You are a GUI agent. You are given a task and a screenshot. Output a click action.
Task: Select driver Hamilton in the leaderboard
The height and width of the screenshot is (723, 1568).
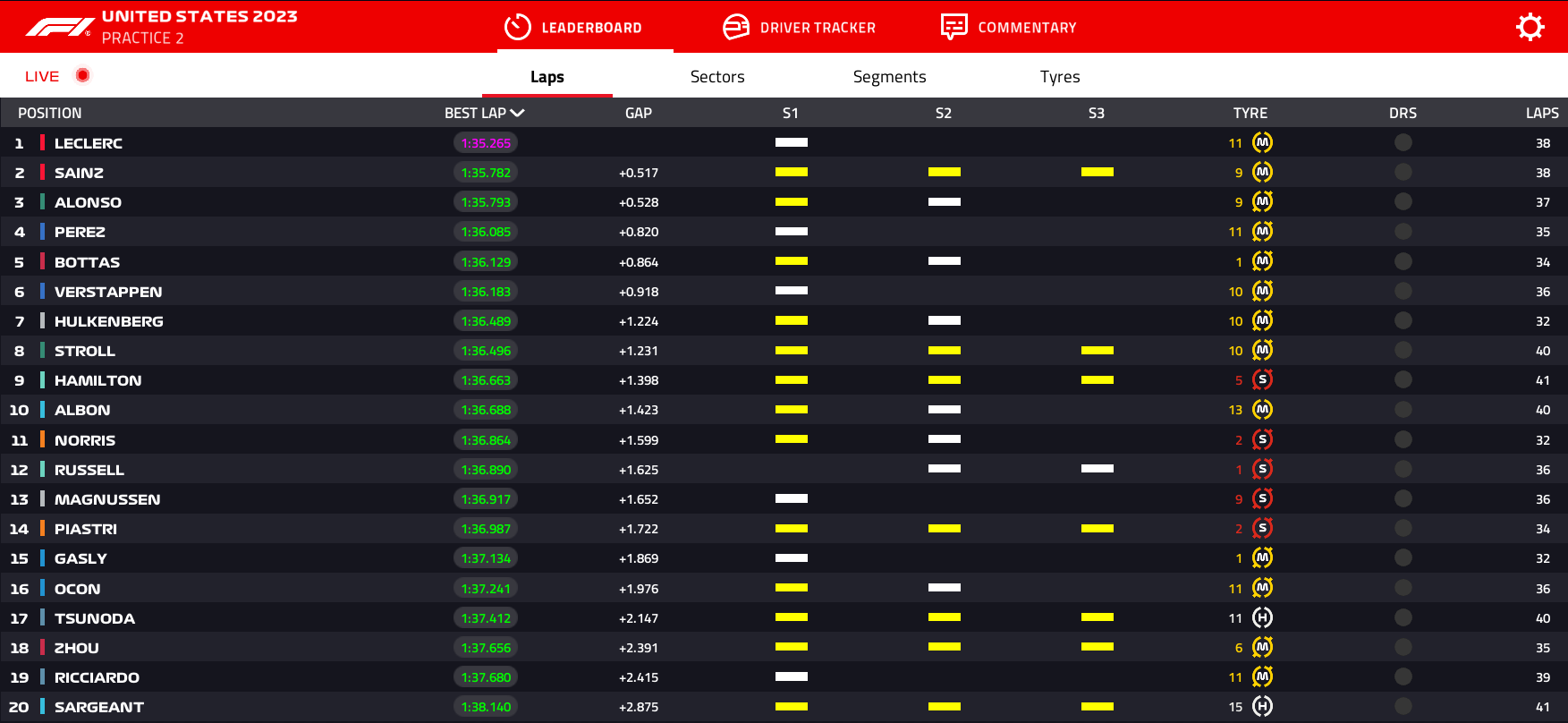click(x=98, y=380)
